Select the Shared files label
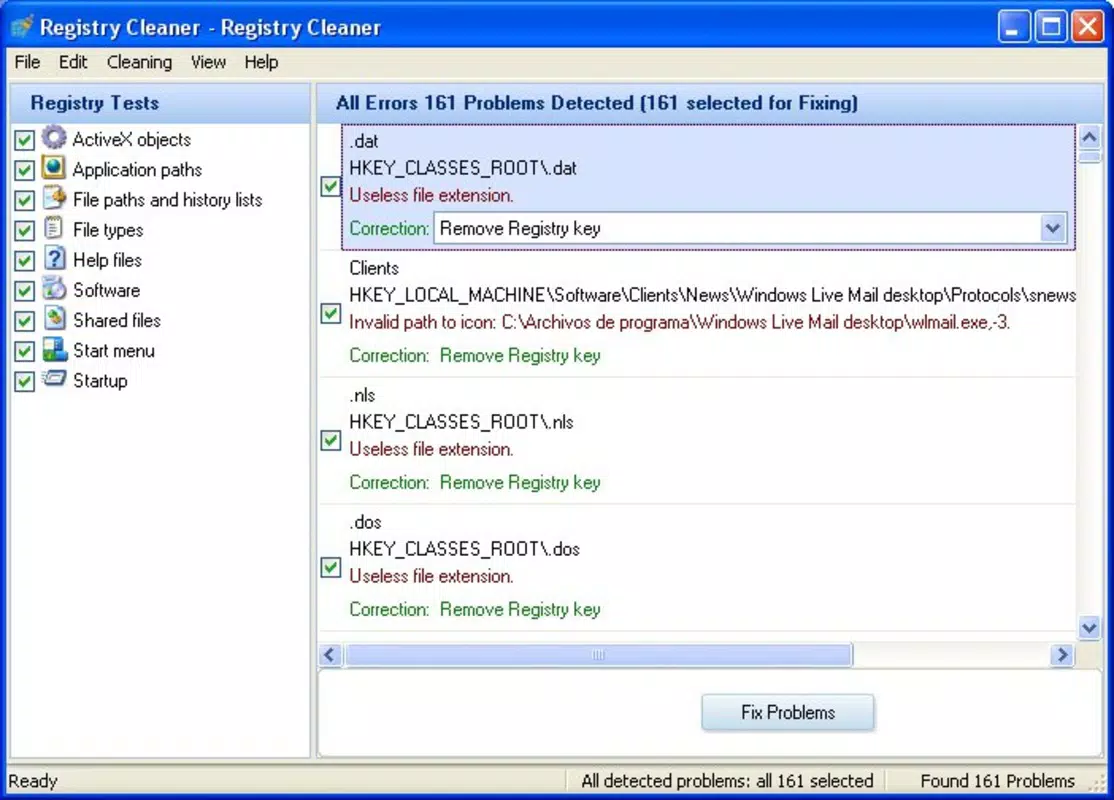 [117, 321]
